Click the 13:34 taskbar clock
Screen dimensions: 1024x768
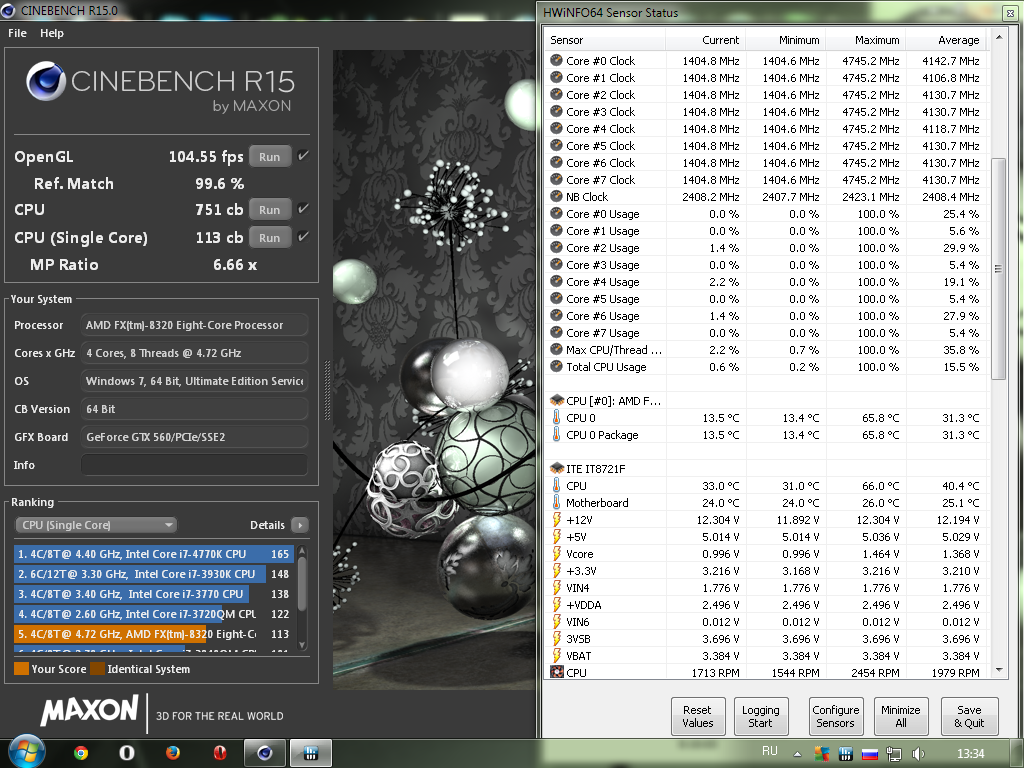click(970, 754)
